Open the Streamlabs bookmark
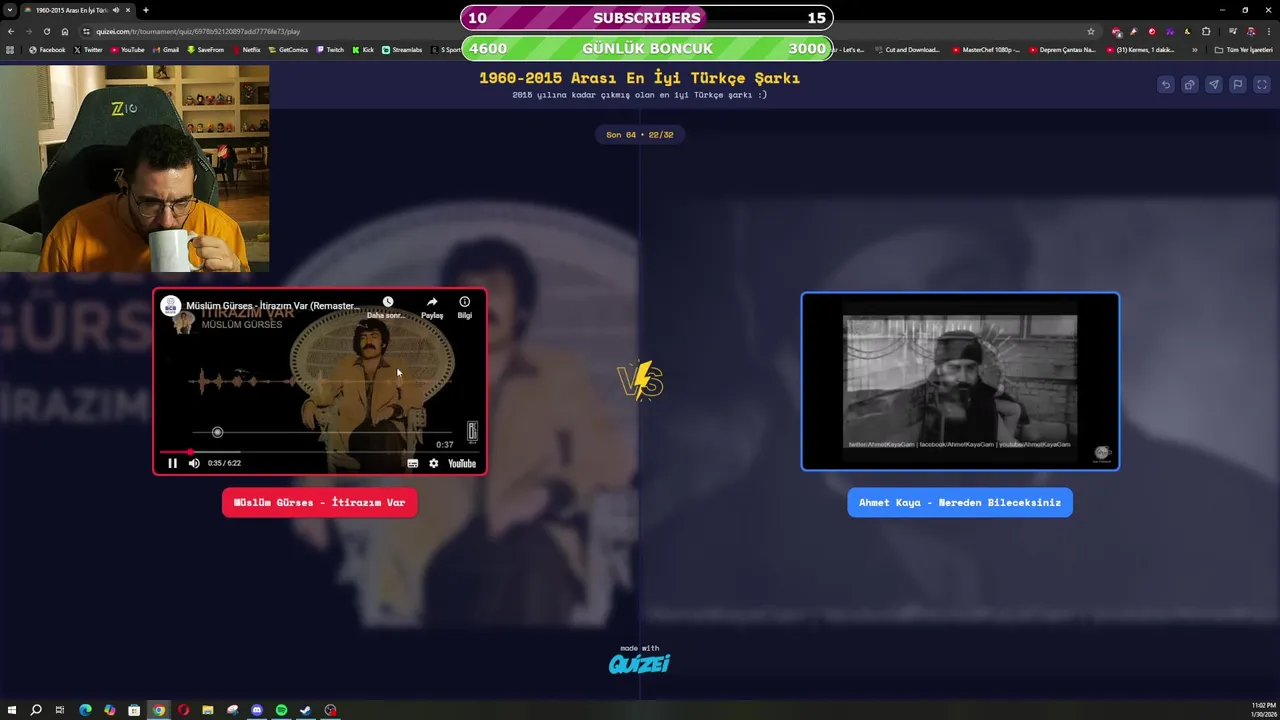 (402, 49)
